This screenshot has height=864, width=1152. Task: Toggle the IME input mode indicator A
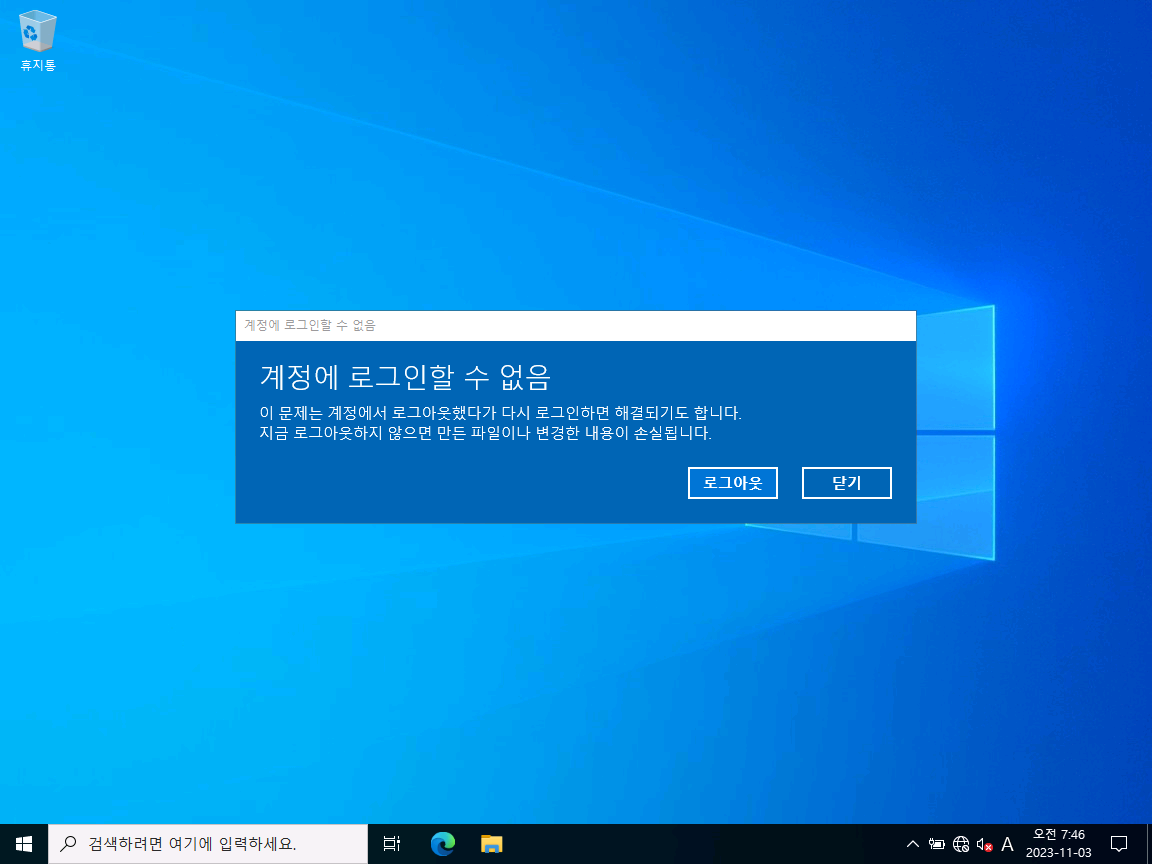point(1007,844)
